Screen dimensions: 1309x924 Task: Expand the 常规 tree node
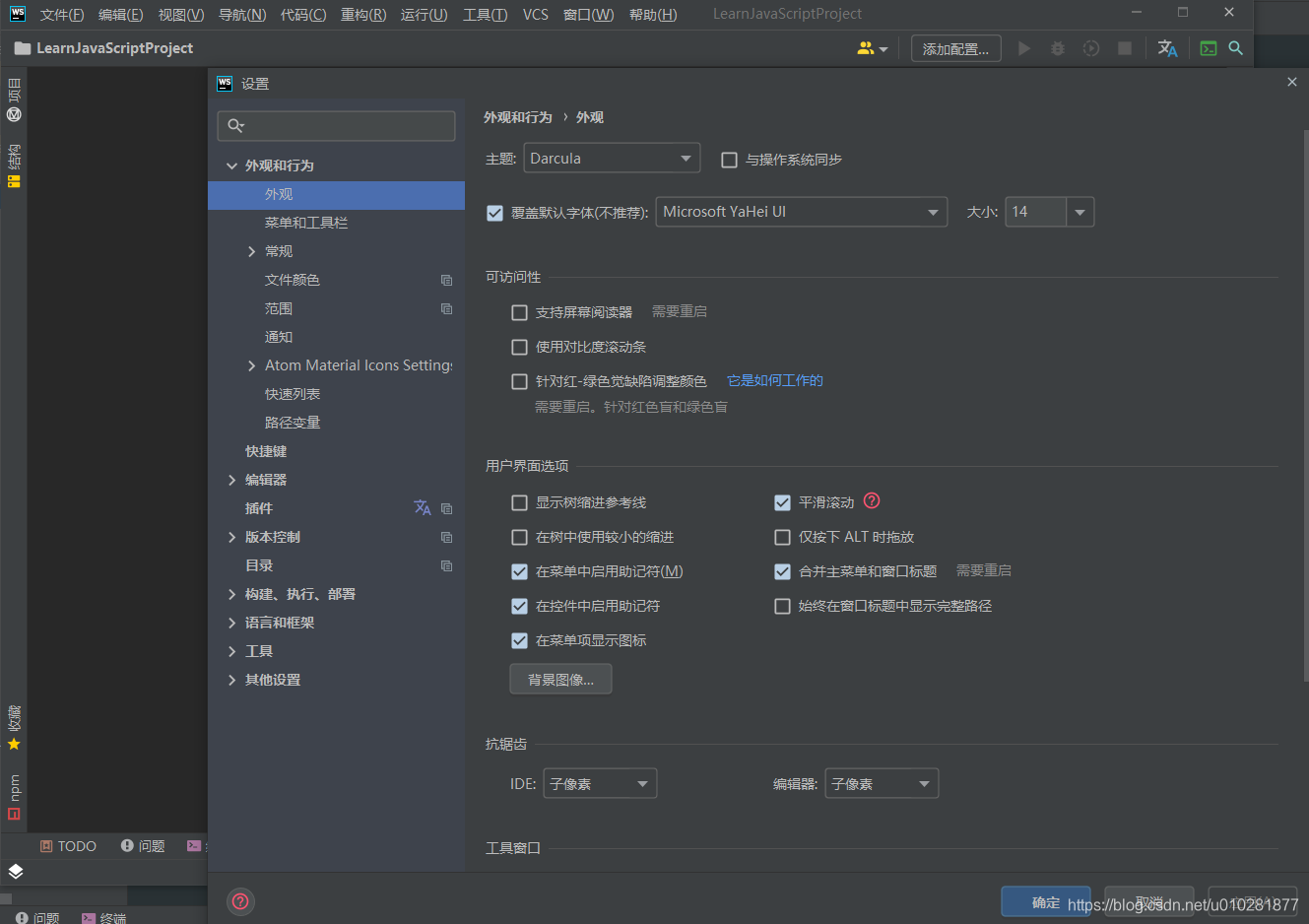[x=252, y=251]
